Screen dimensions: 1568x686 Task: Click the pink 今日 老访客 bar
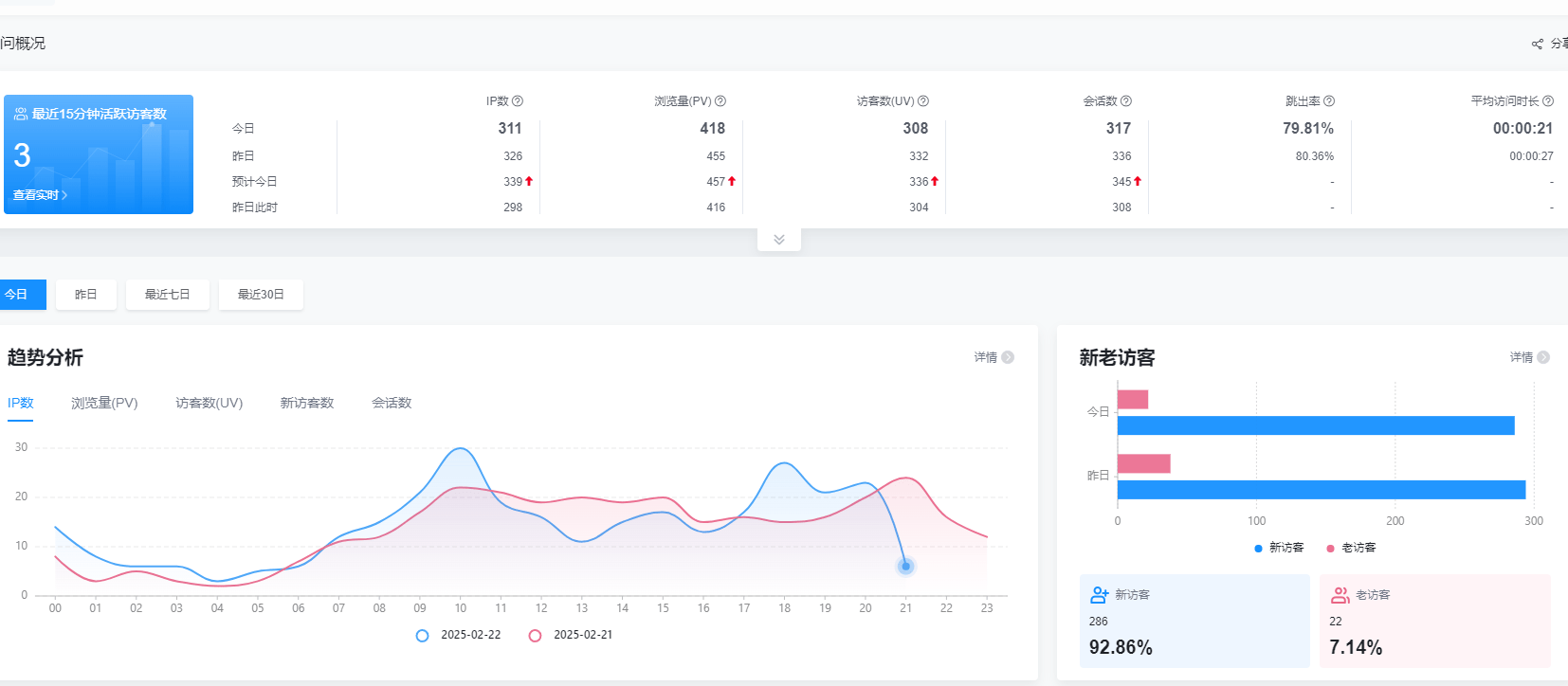(1133, 400)
